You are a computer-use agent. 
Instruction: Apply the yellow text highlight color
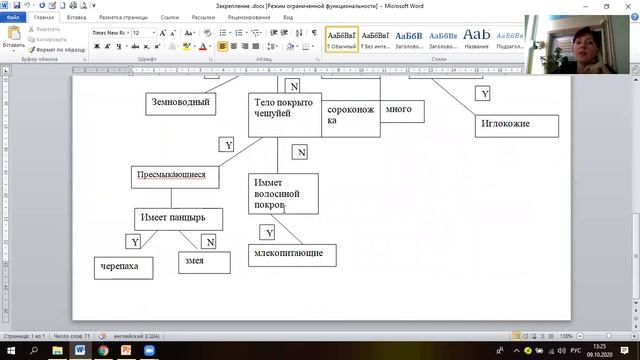pos(187,47)
